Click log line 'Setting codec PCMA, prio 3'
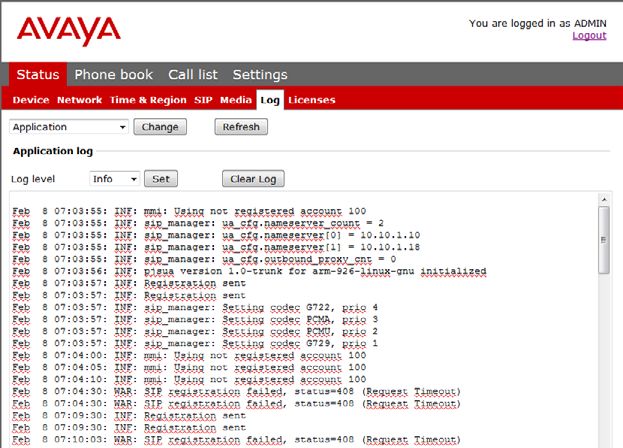 195,319
